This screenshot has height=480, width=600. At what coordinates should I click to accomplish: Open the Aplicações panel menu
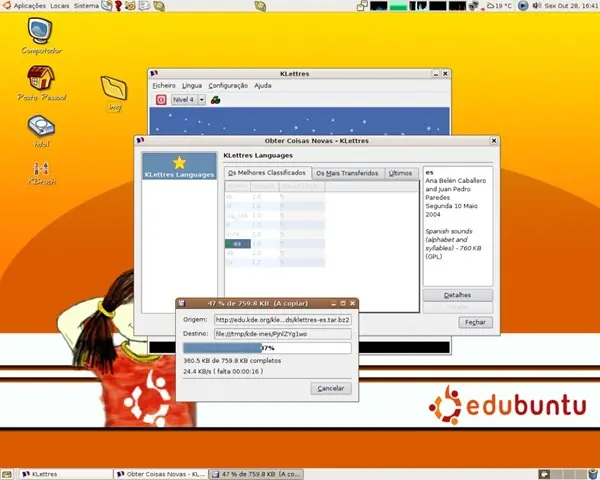[29, 6]
